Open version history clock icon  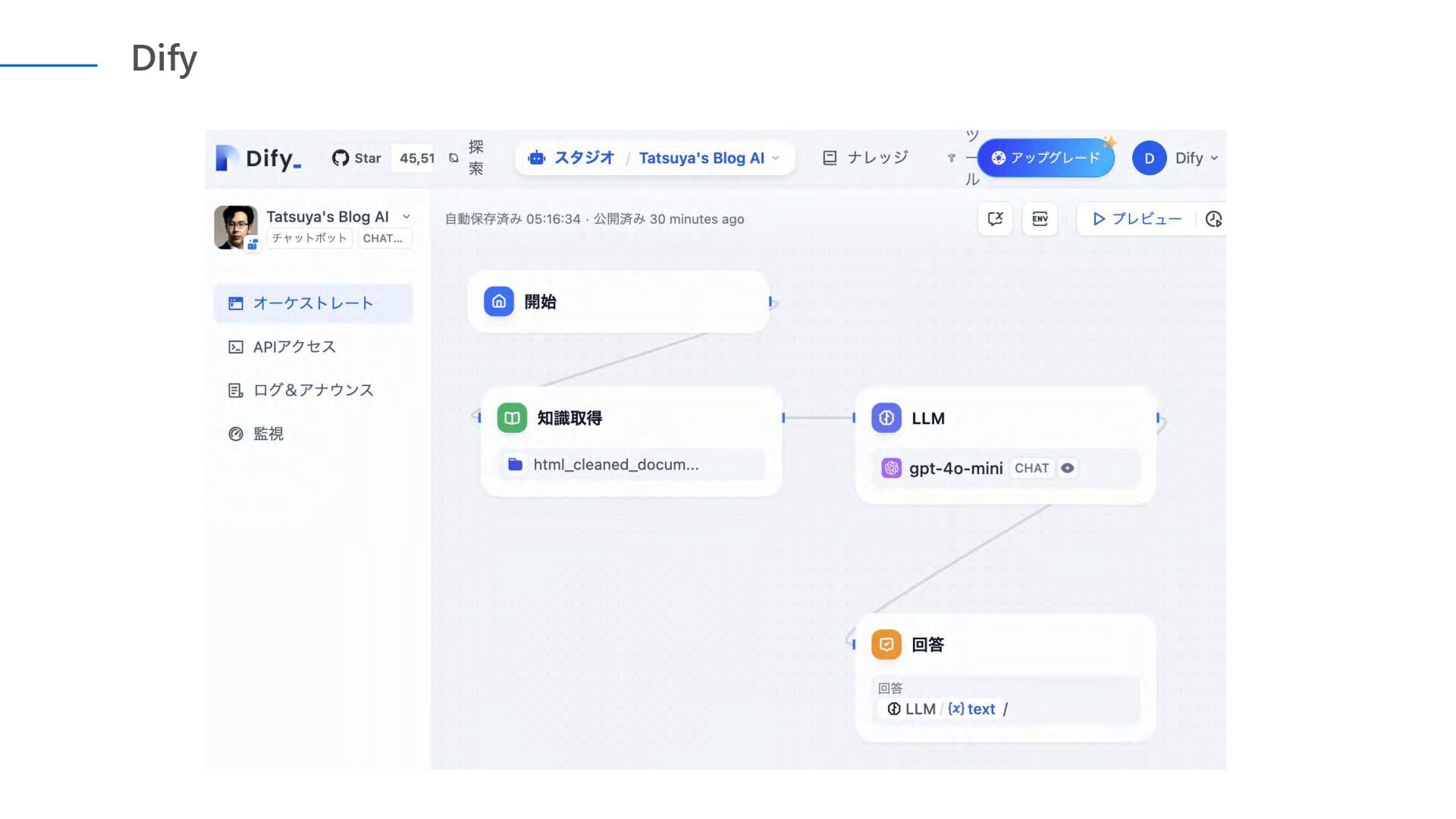tap(1213, 219)
